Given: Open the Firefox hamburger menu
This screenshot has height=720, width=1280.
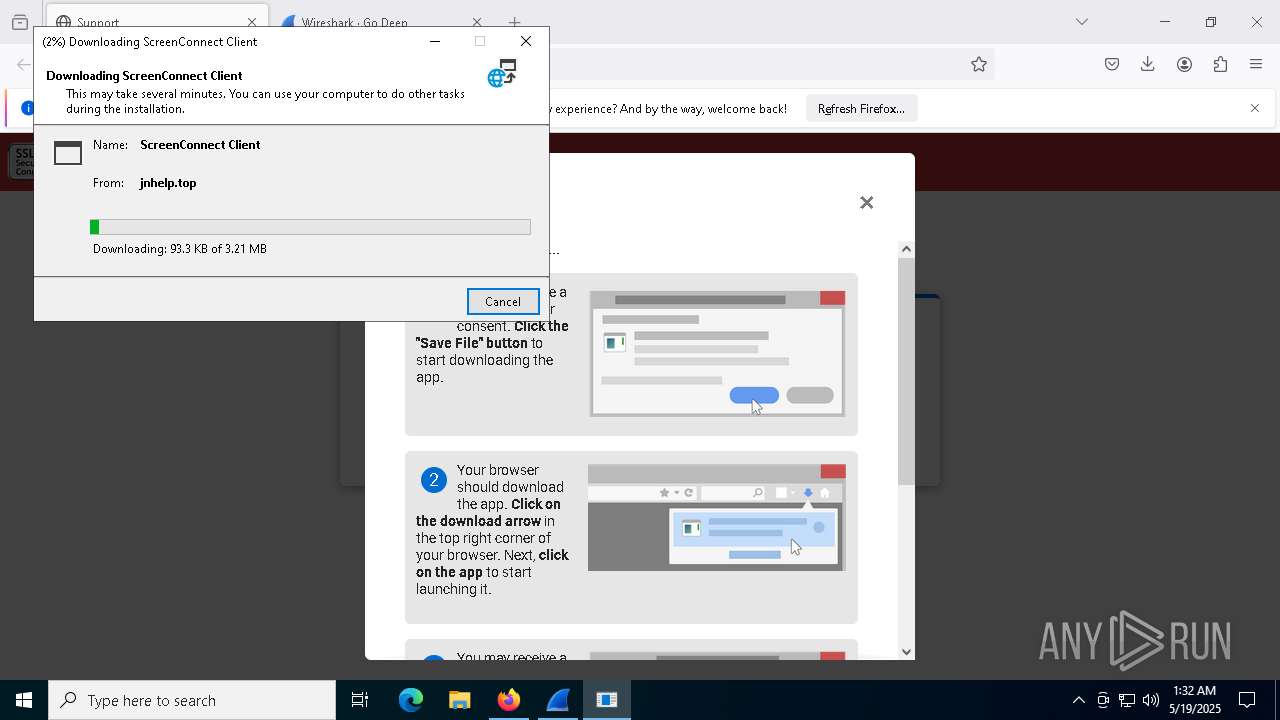Looking at the screenshot, I should pos(1256,64).
